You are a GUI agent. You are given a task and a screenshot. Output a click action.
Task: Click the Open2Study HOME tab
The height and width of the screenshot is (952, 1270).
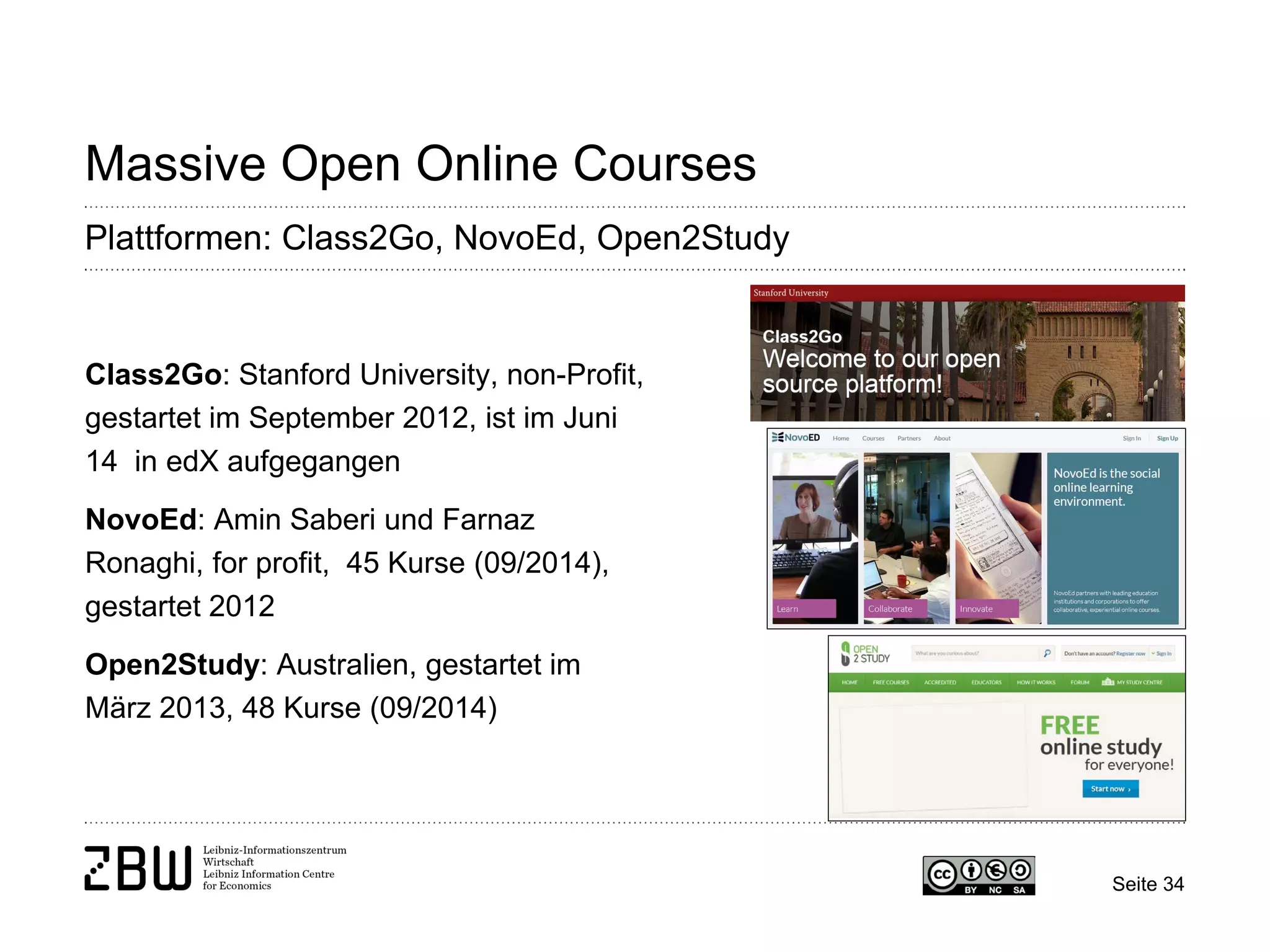click(x=850, y=682)
